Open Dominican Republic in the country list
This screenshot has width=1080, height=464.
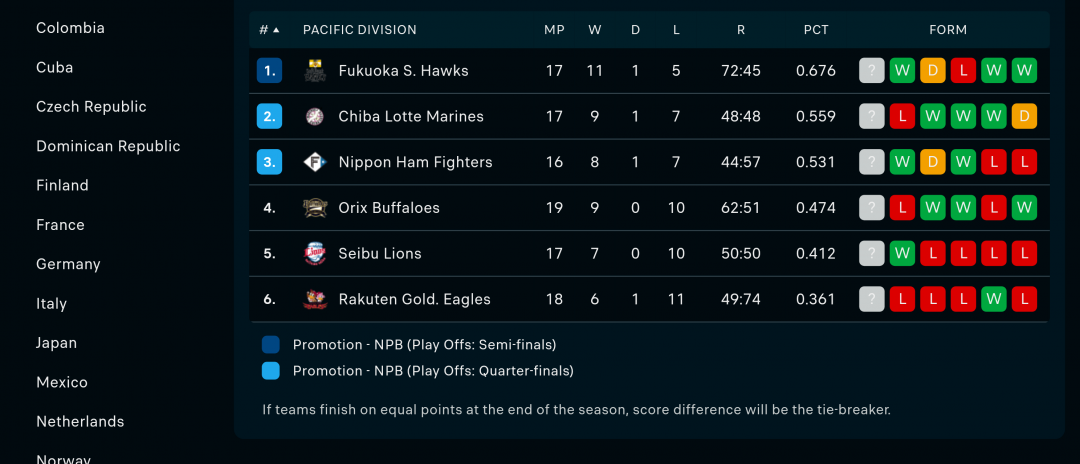(108, 146)
